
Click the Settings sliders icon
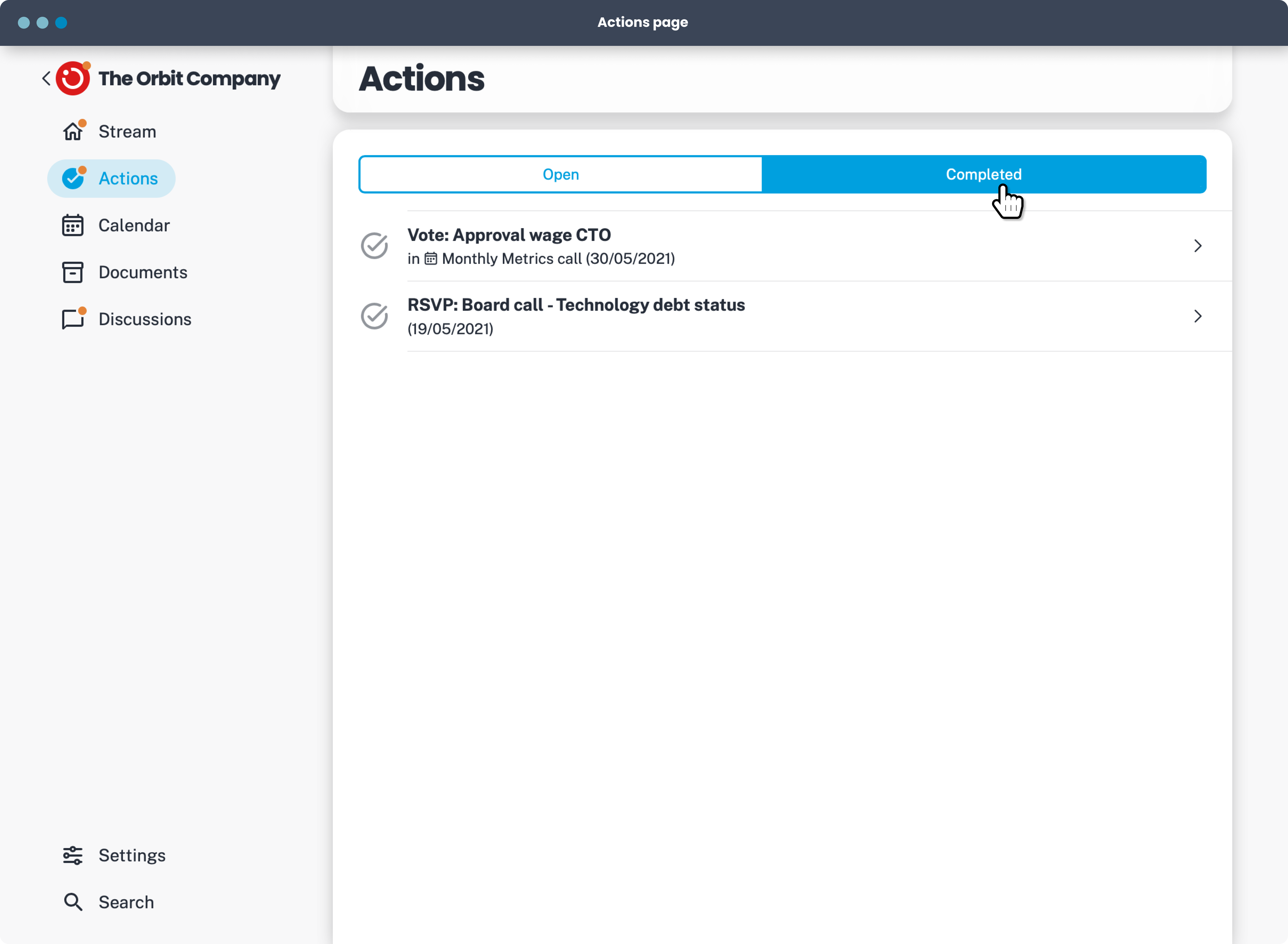[73, 855]
